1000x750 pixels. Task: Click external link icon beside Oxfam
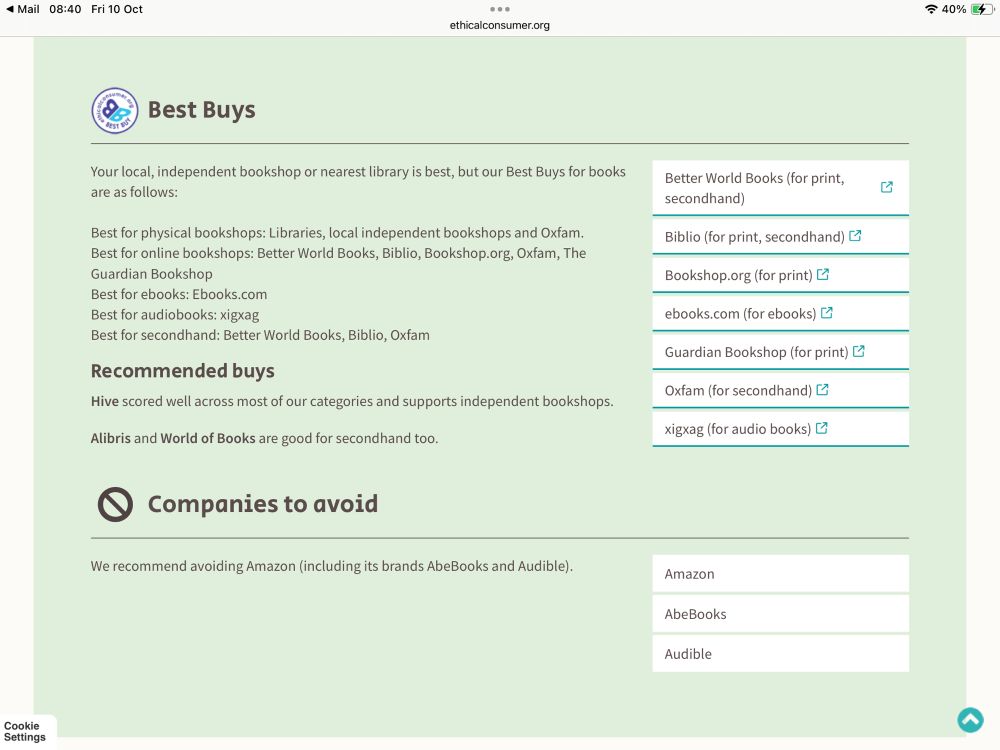pos(822,389)
